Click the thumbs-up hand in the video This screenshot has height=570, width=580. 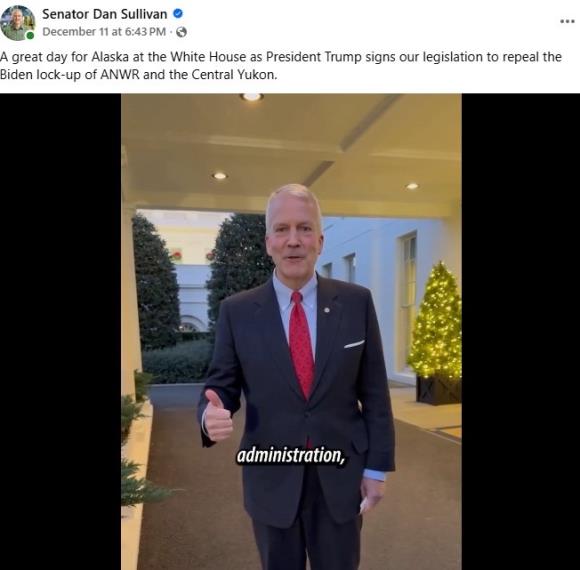[x=218, y=416]
